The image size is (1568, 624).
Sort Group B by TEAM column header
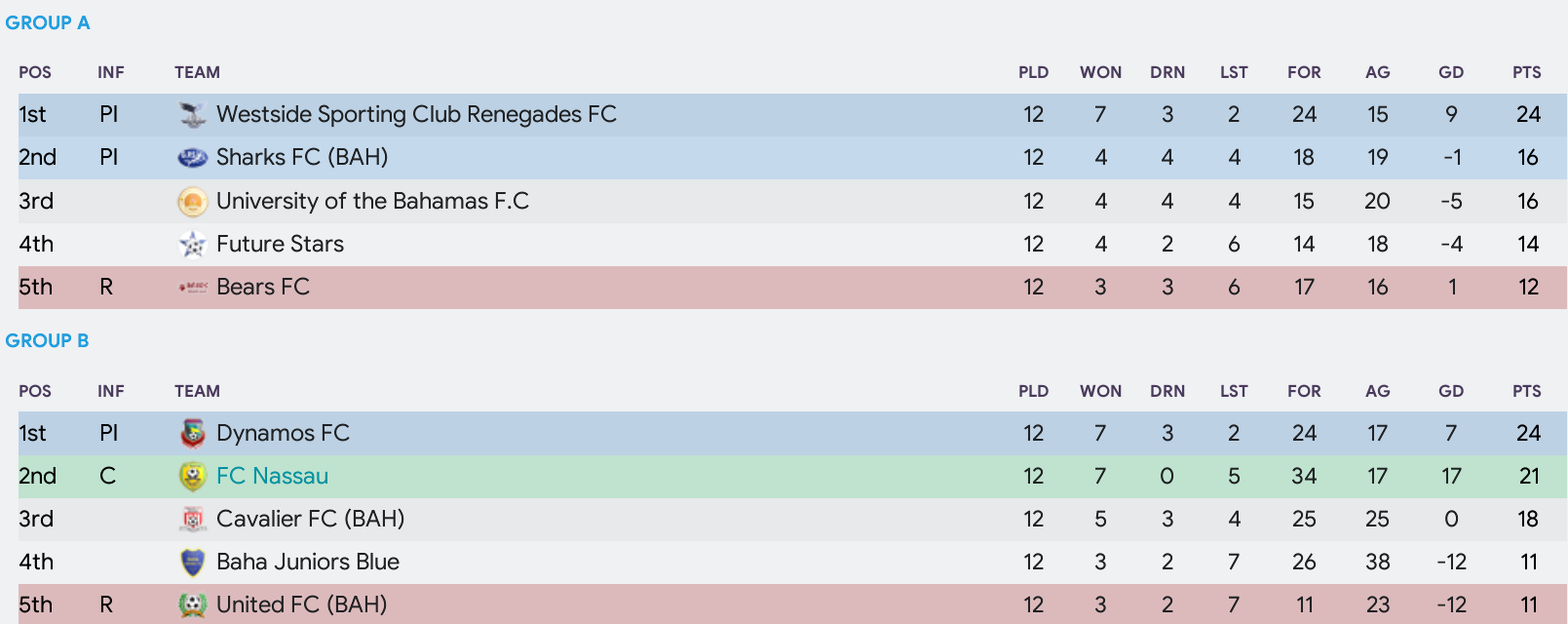click(x=197, y=391)
